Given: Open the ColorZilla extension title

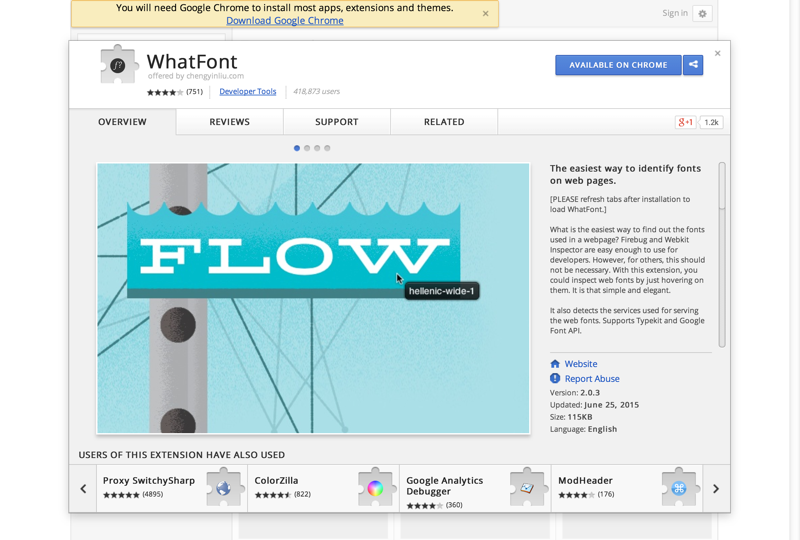Looking at the screenshot, I should (x=276, y=480).
